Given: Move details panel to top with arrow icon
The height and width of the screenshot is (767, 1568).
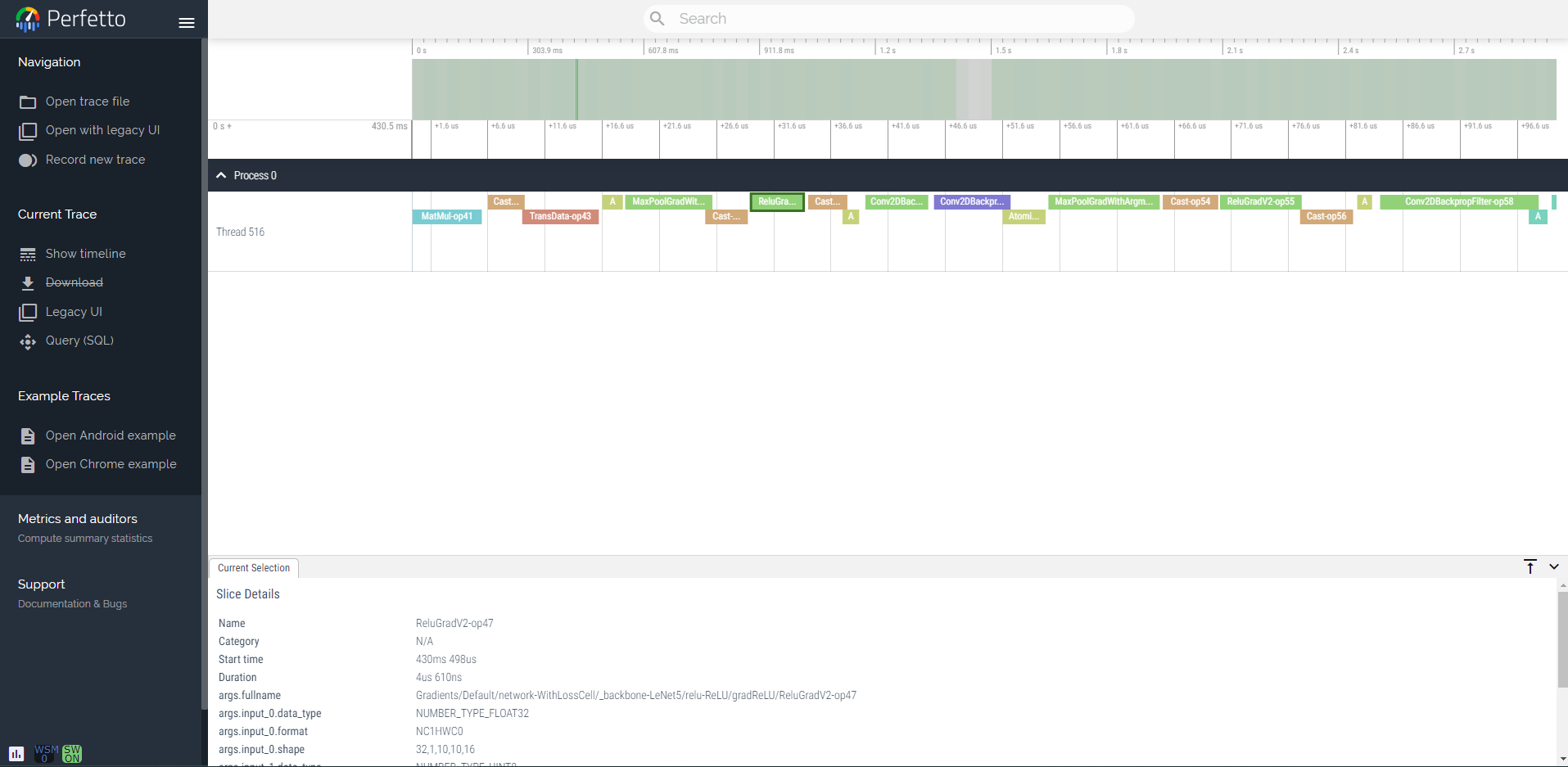Looking at the screenshot, I should [1530, 566].
